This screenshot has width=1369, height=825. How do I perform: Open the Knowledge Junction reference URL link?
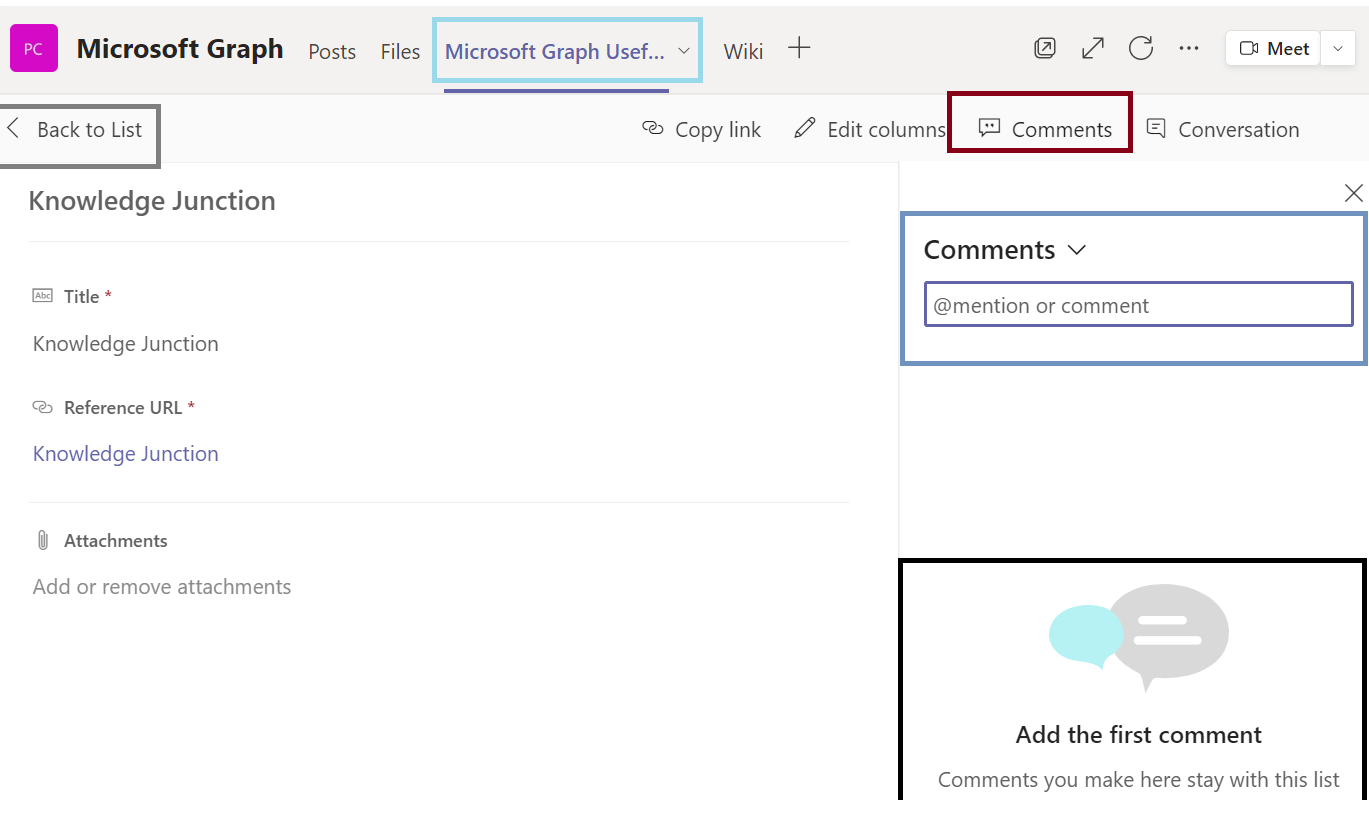pos(126,454)
